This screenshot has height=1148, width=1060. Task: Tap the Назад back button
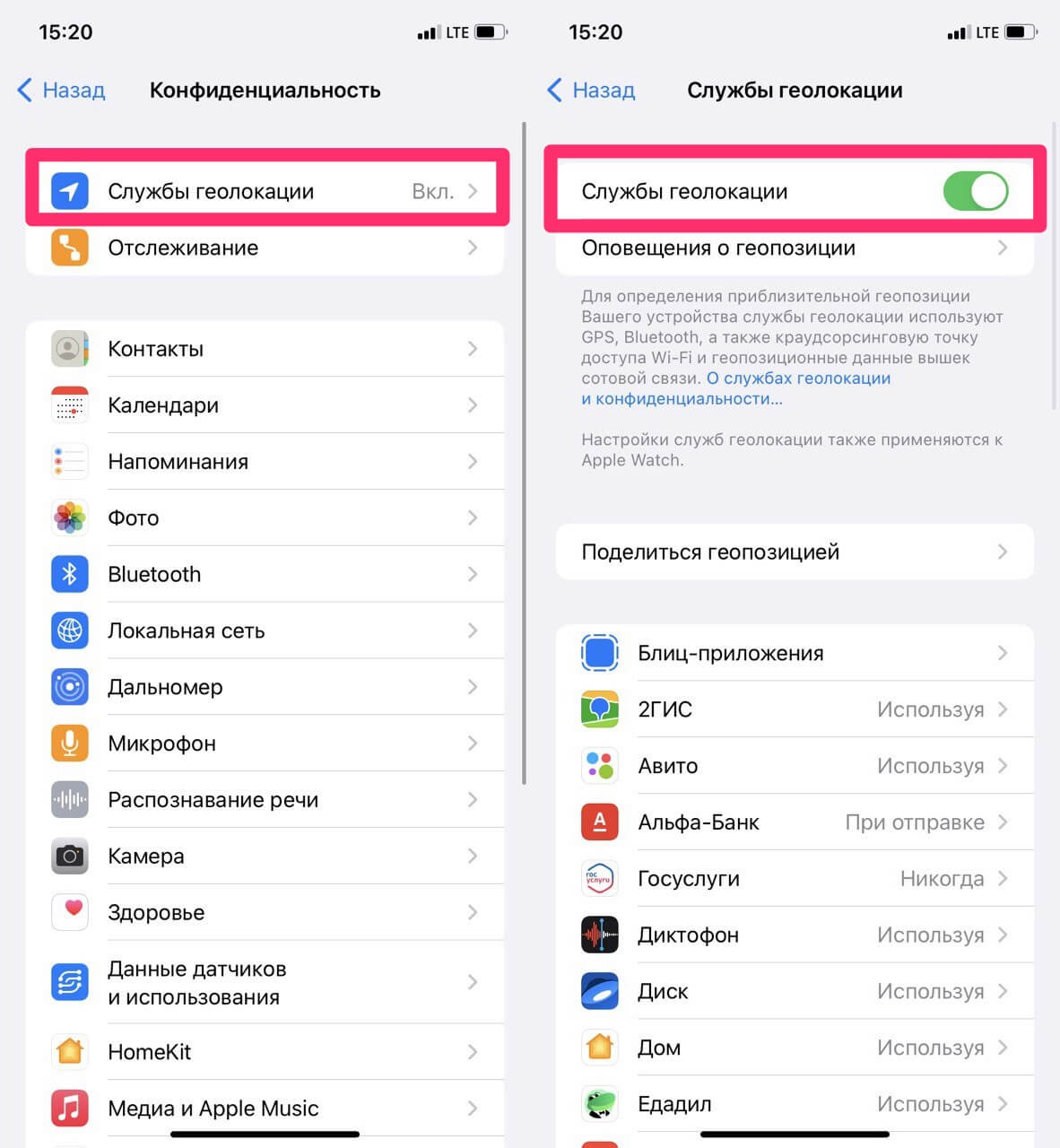[59, 90]
